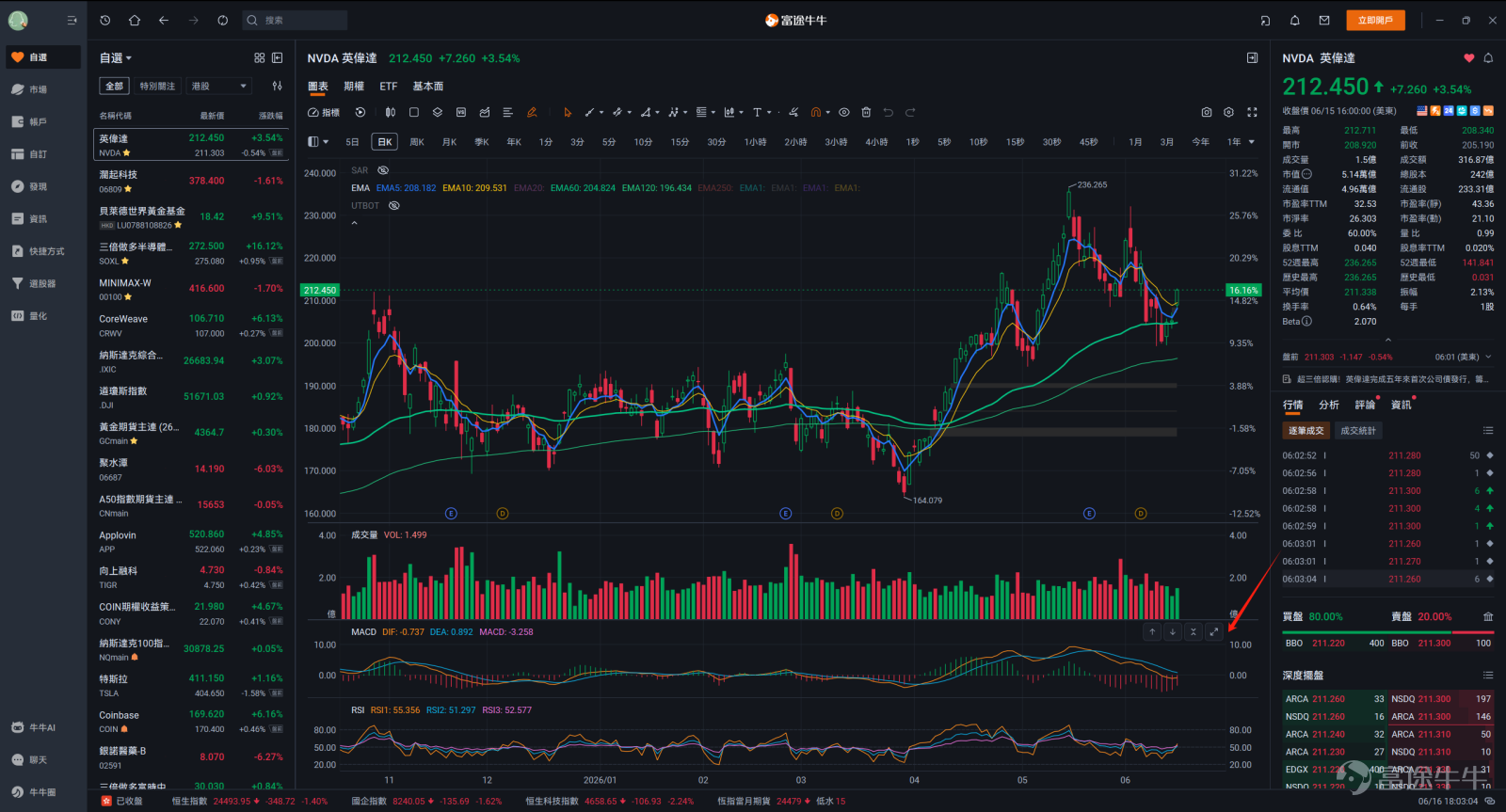The width and height of the screenshot is (1506, 812).
Task: Select the orange cursor pointer tool
Action: point(568,112)
